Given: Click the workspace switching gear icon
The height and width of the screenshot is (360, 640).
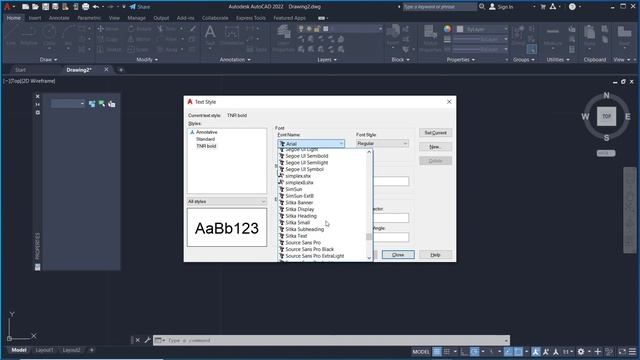Looking at the screenshot, I should tap(581, 351).
